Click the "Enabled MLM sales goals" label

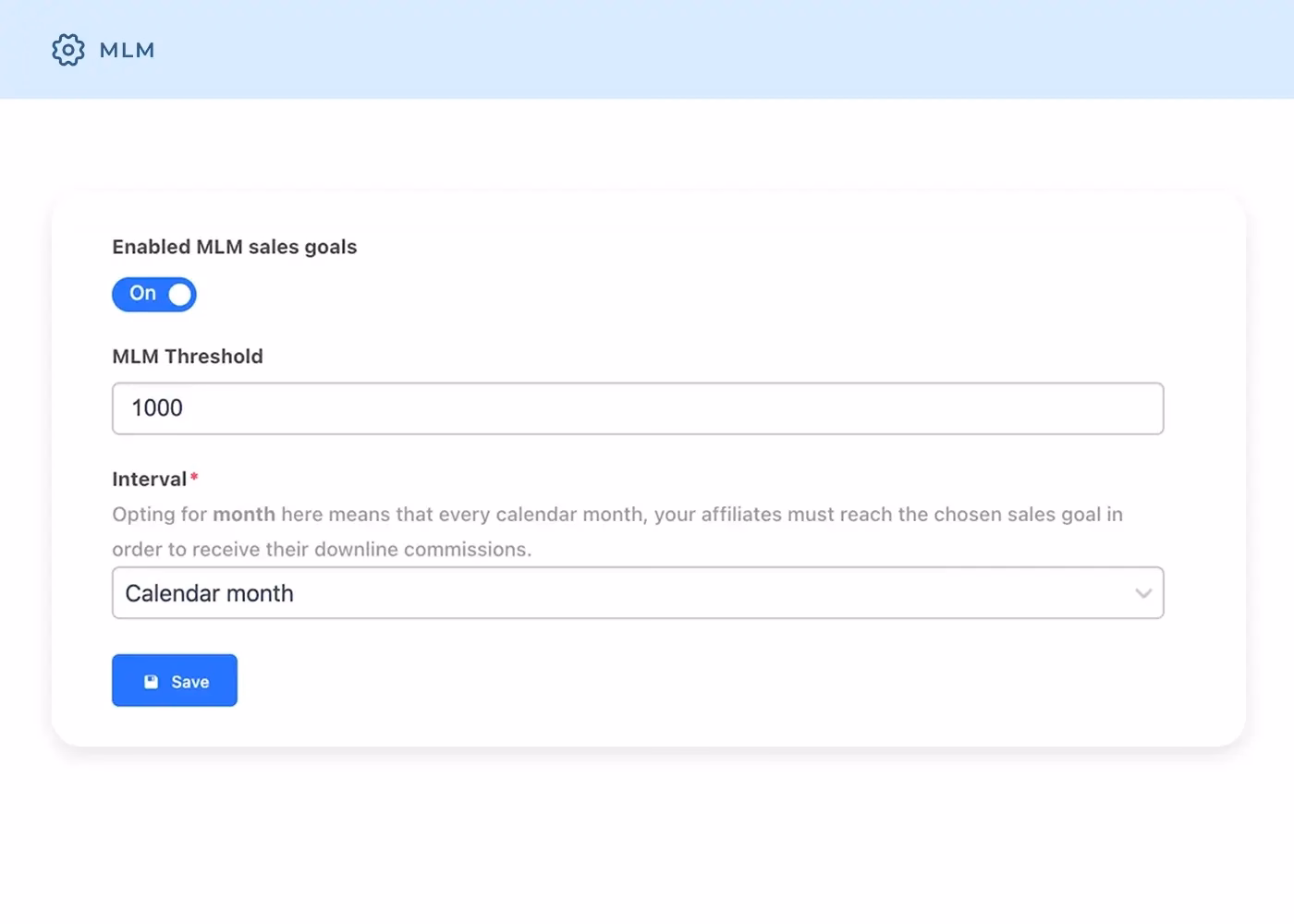tap(234, 247)
